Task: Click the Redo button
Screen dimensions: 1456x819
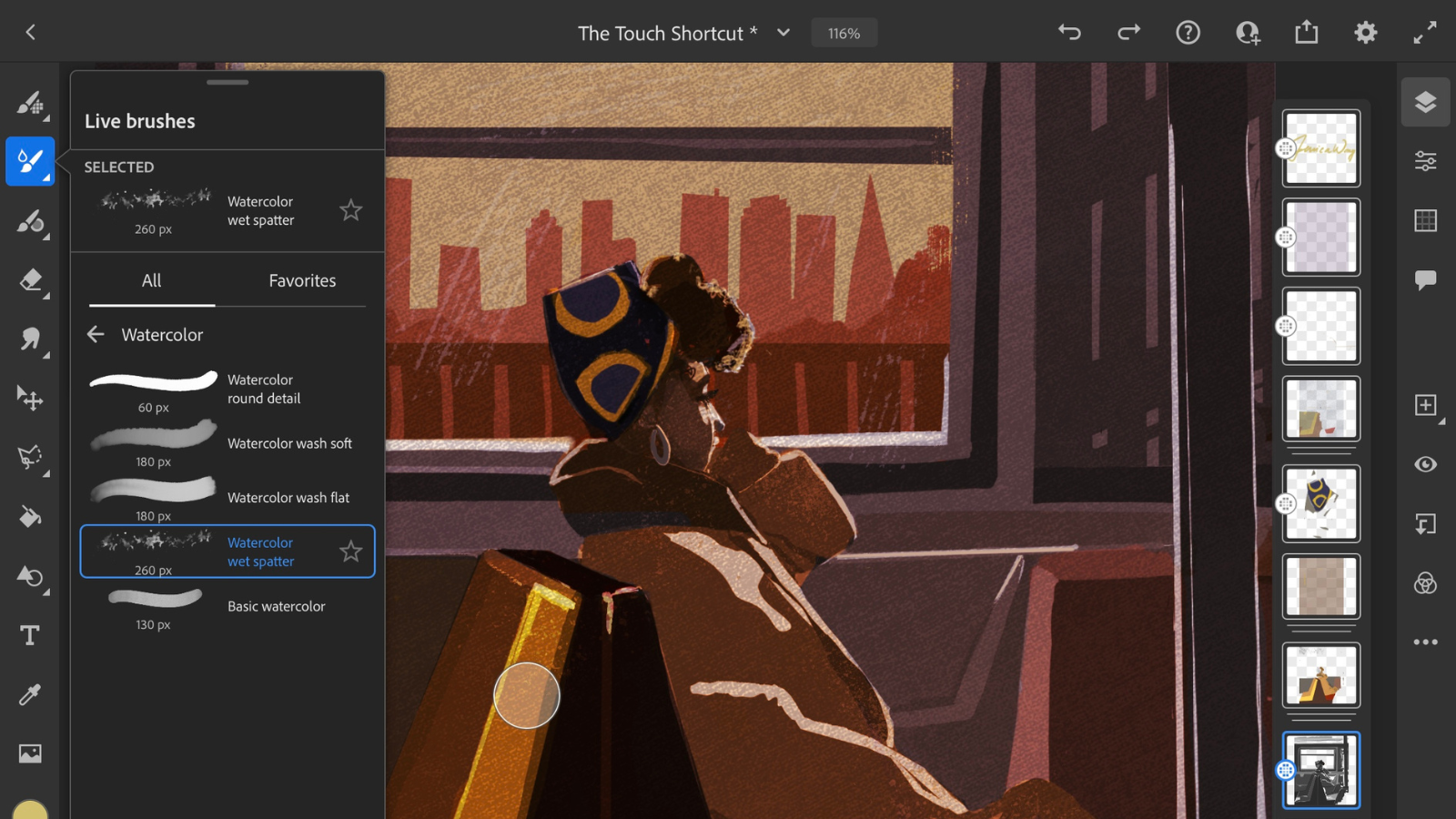Action: click(x=1128, y=32)
